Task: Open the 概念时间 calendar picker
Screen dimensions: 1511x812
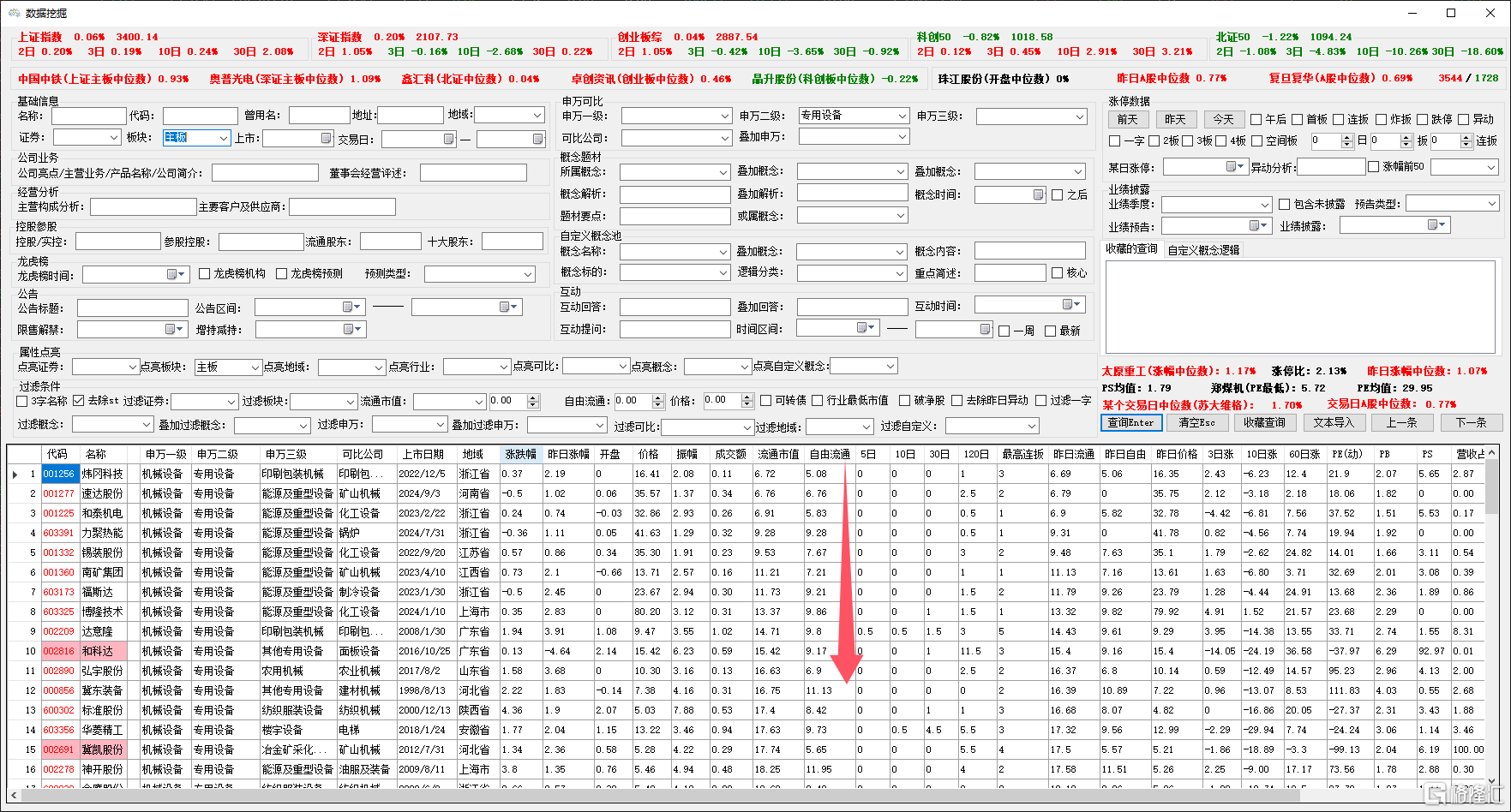Action: (1038, 194)
